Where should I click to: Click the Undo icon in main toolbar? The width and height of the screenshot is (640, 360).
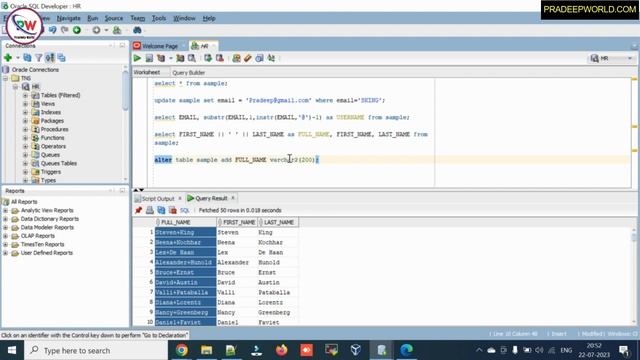click(x=53, y=30)
